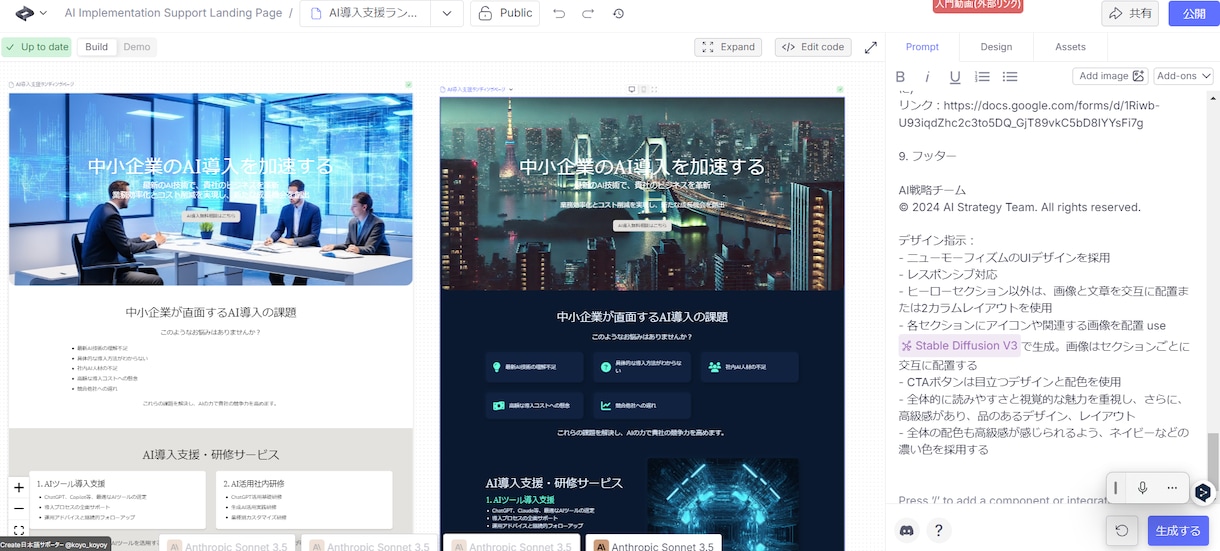Viewport: 1220px width, 551px height.
Task: Click the 共有 share button
Action: click(x=1130, y=14)
